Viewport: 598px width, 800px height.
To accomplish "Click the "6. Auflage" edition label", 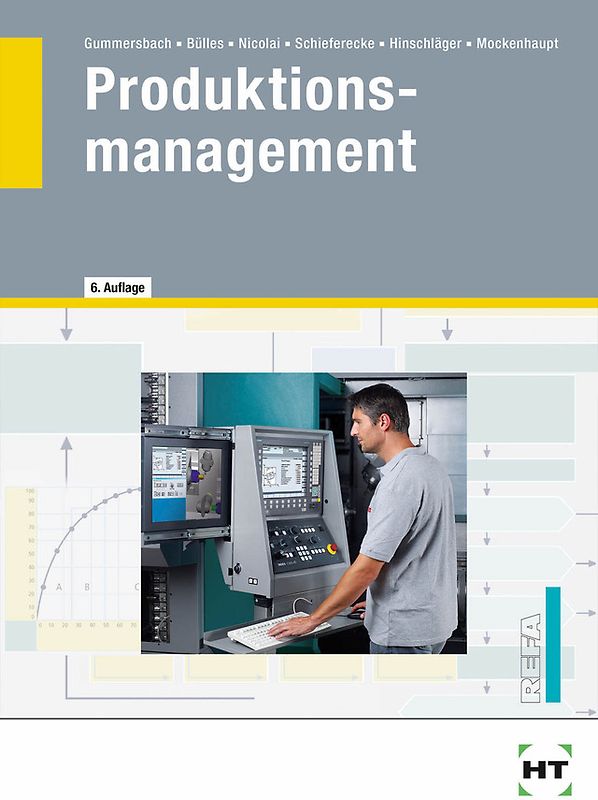I will (x=117, y=287).
